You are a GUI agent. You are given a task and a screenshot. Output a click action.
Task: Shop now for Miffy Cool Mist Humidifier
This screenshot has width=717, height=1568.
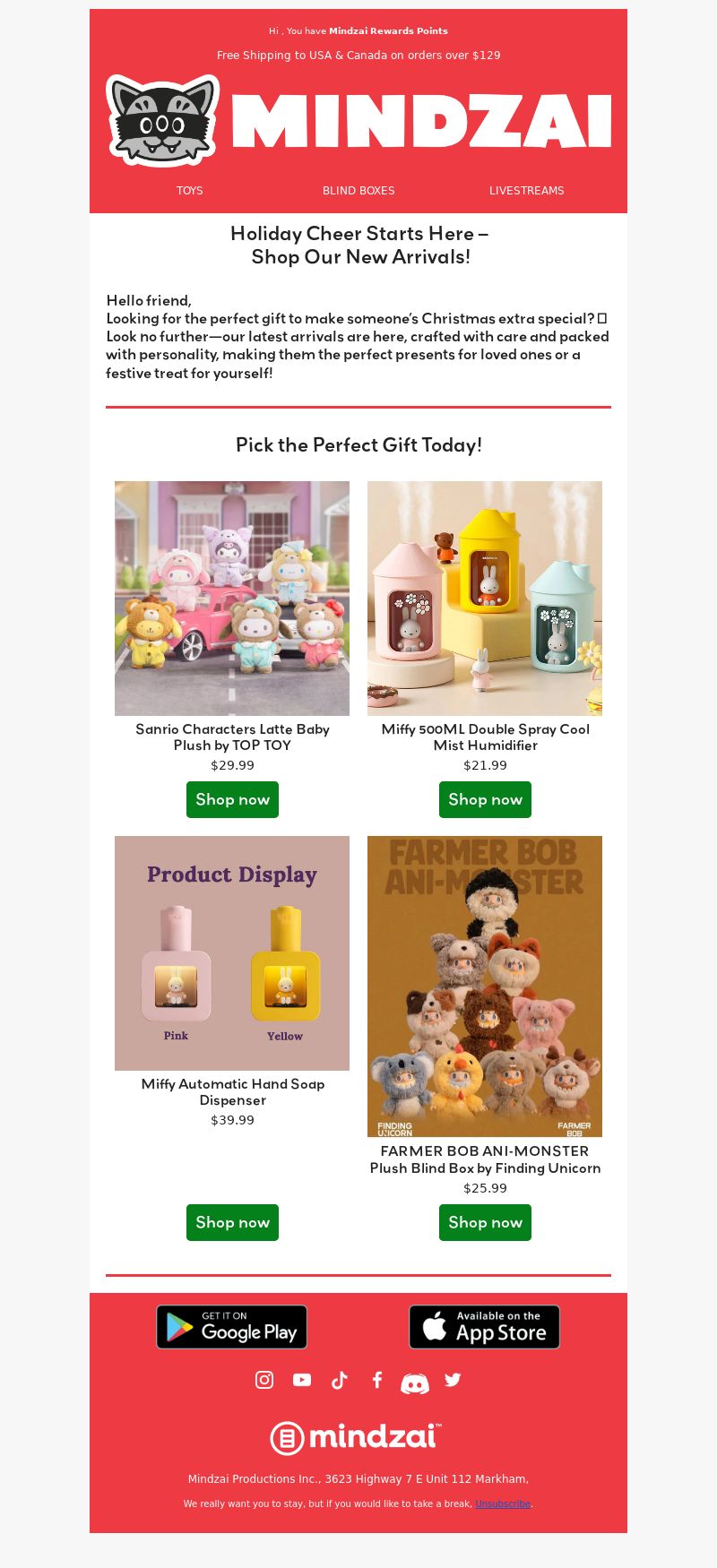(x=485, y=799)
